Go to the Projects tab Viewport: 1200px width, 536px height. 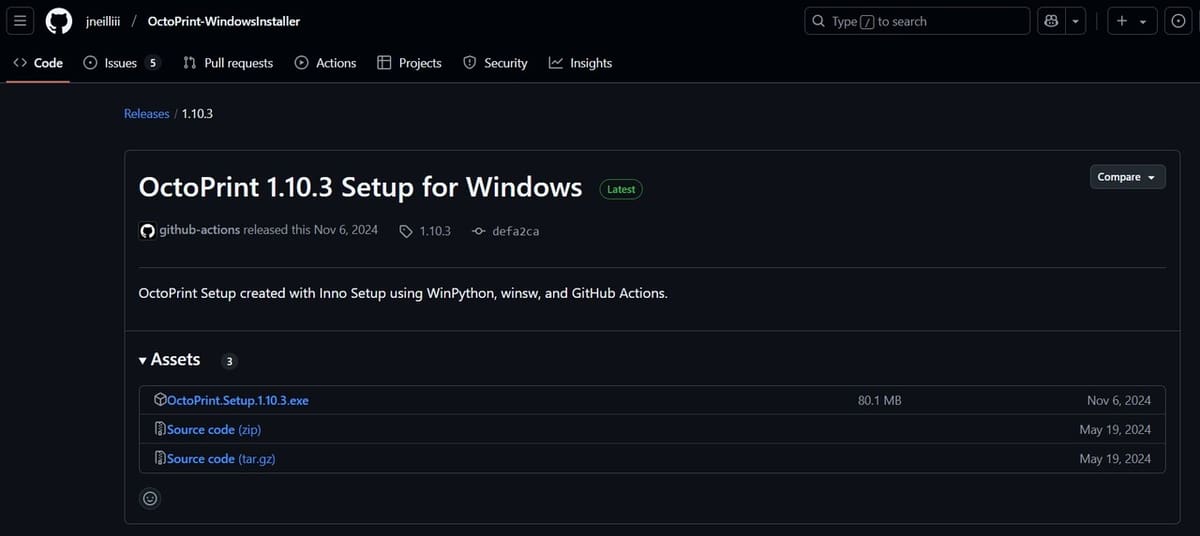click(409, 63)
